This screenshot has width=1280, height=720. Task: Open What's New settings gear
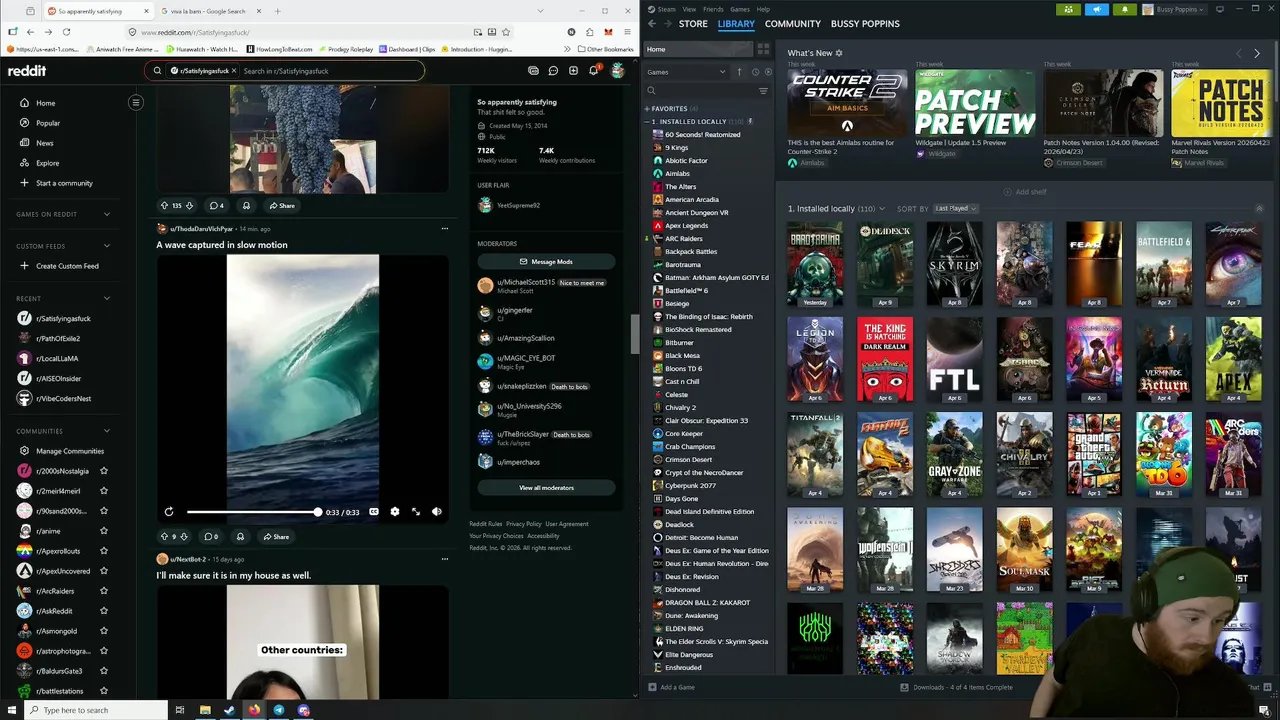(x=839, y=53)
